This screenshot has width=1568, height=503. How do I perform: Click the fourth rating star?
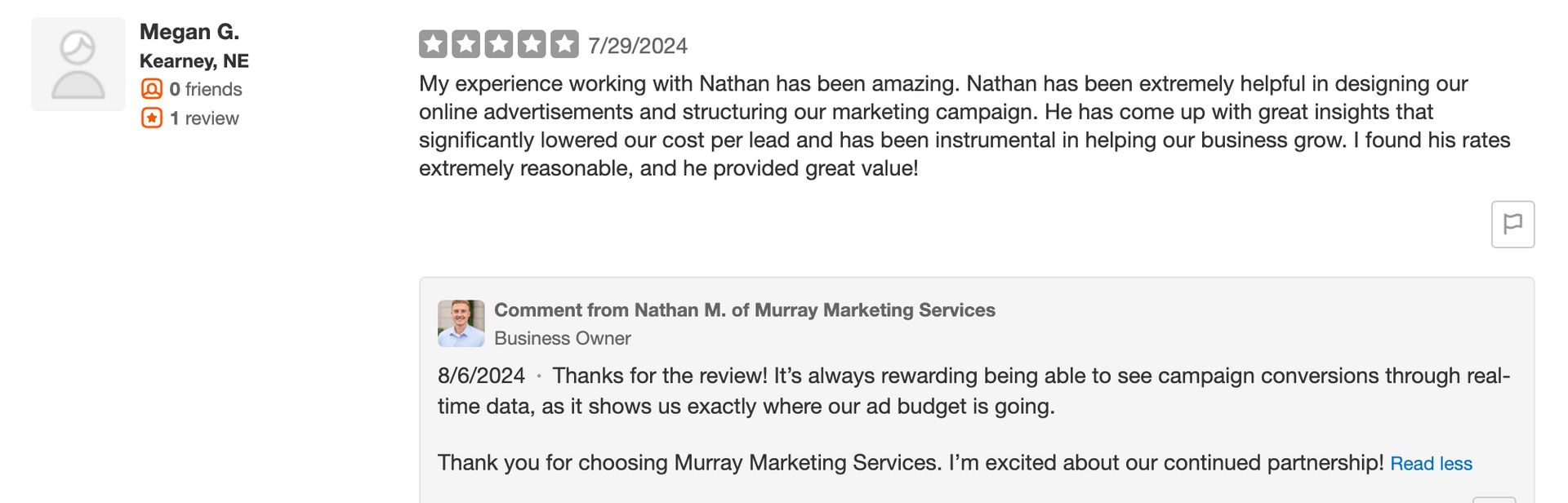tap(532, 44)
